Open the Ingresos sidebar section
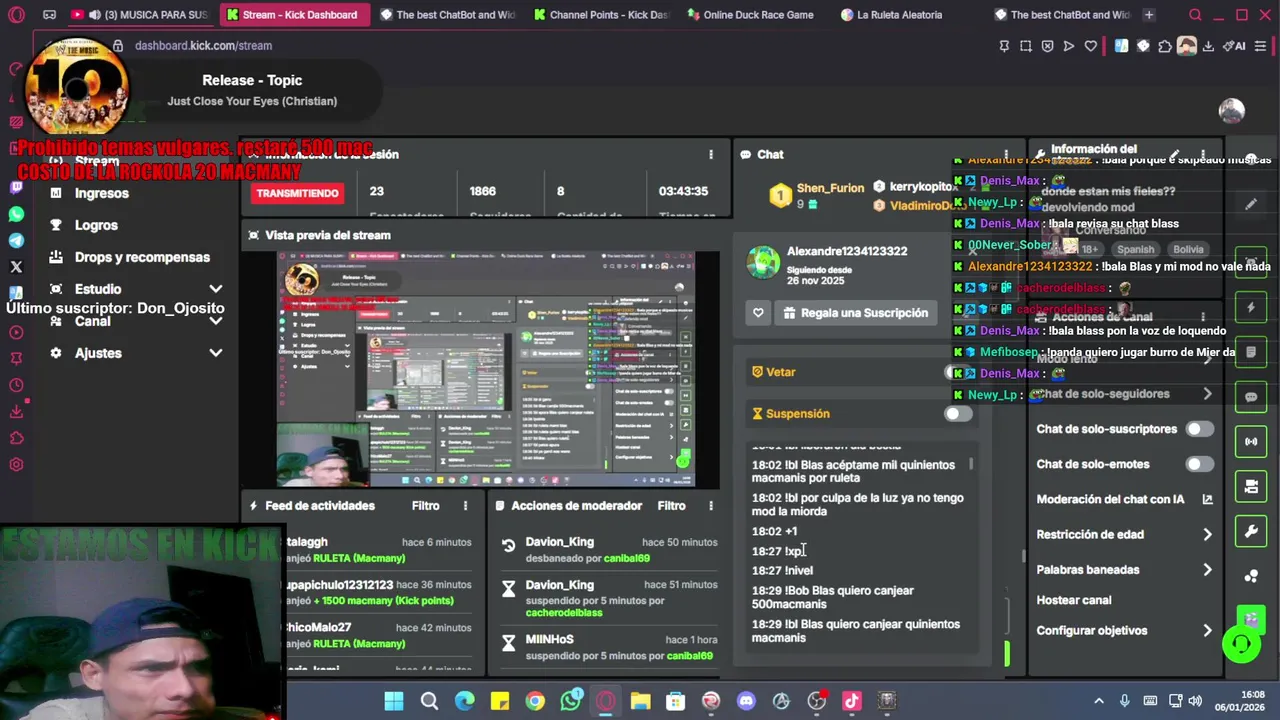1280x720 pixels. pos(101,193)
